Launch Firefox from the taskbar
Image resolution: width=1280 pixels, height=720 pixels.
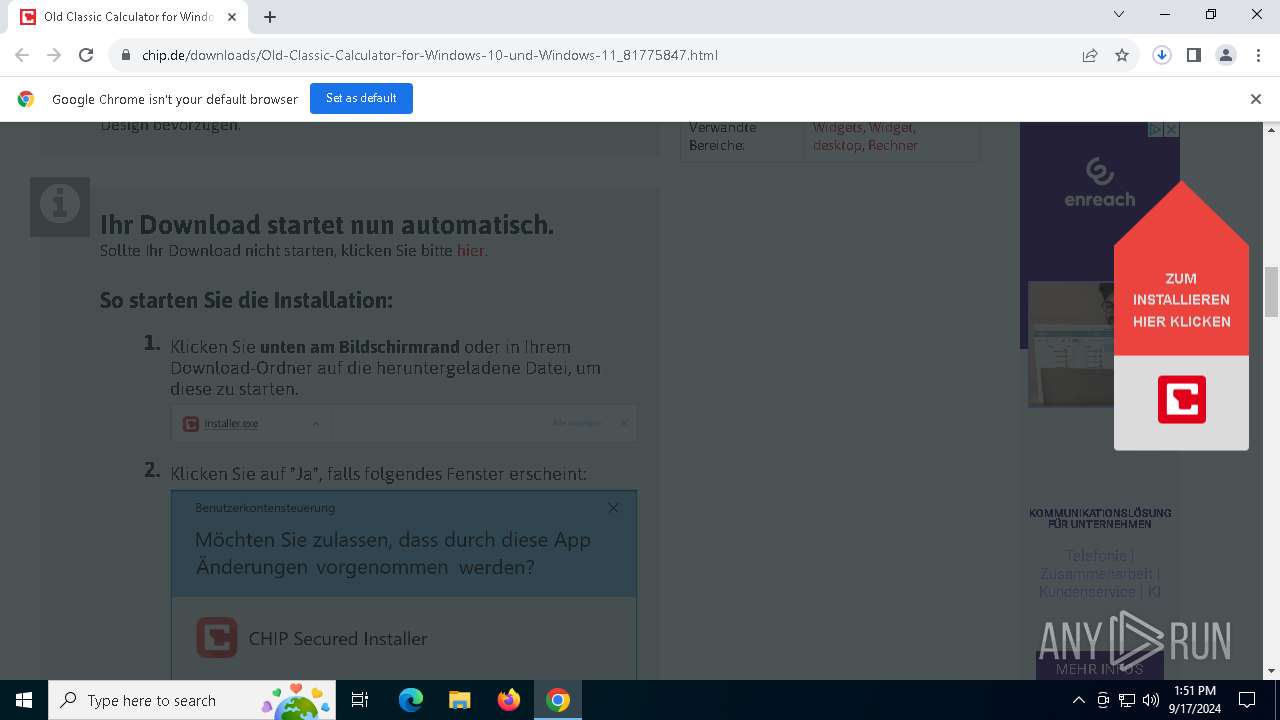509,700
